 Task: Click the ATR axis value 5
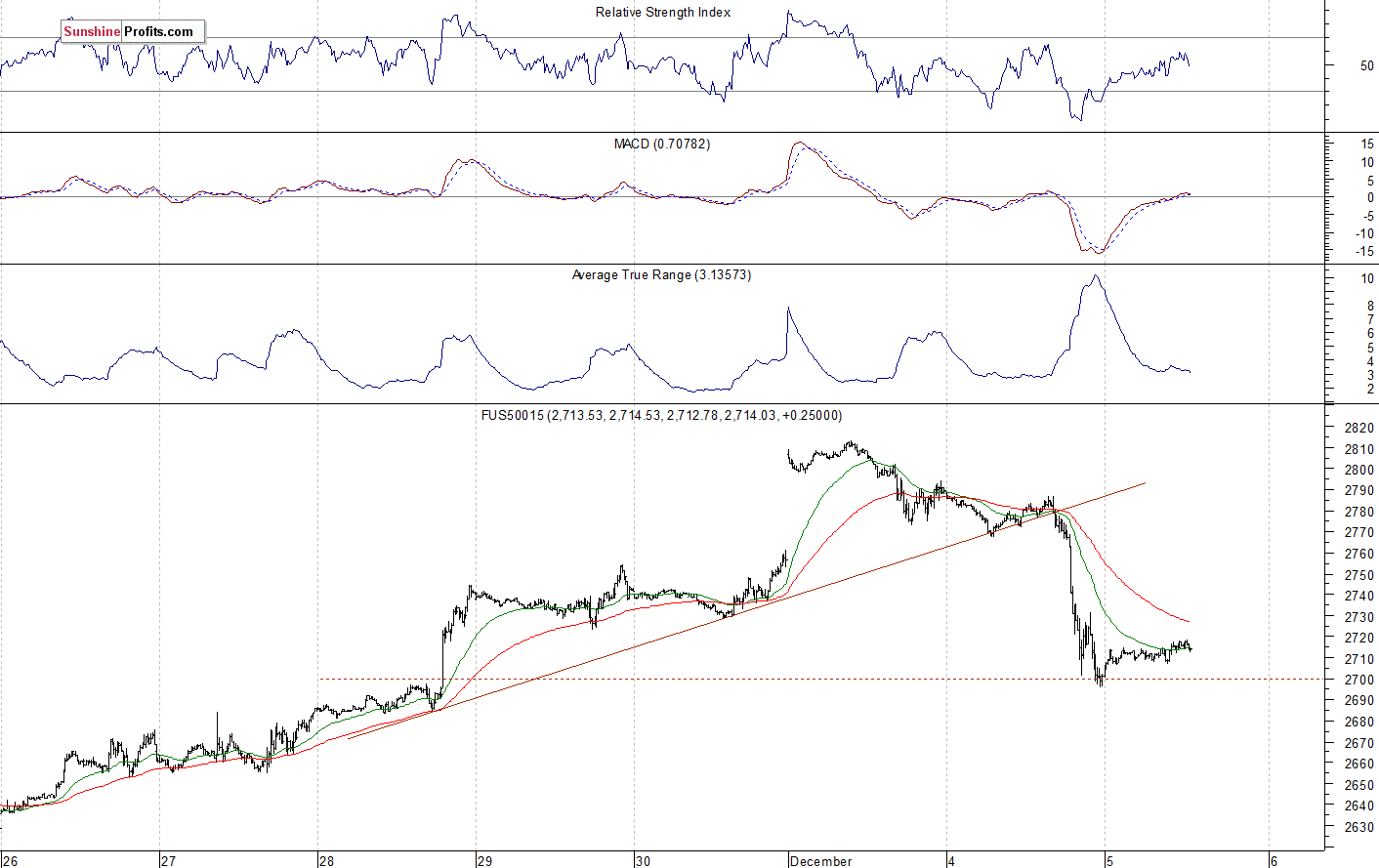tap(1370, 348)
